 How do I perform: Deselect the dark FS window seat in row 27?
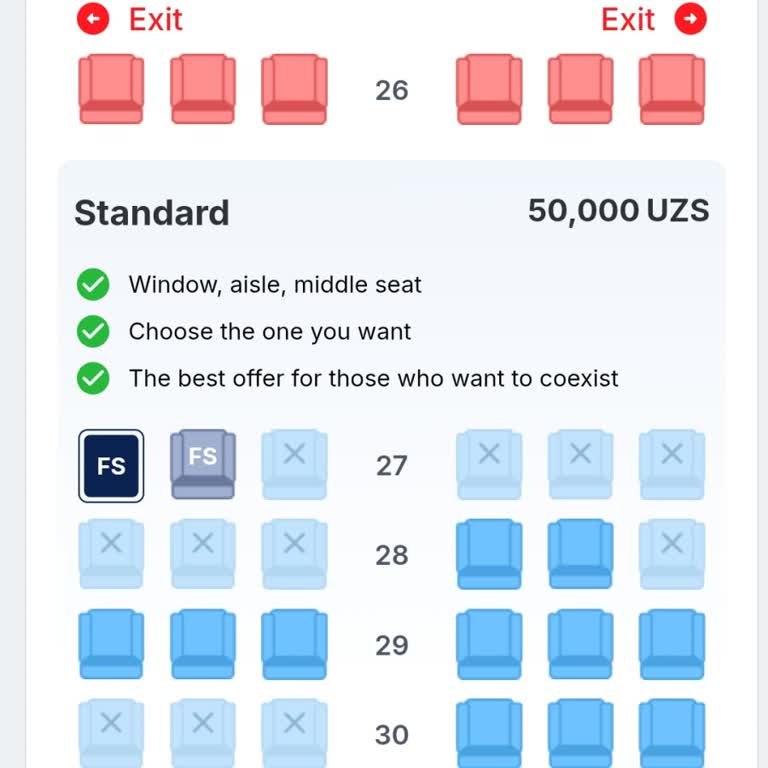[x=111, y=465]
